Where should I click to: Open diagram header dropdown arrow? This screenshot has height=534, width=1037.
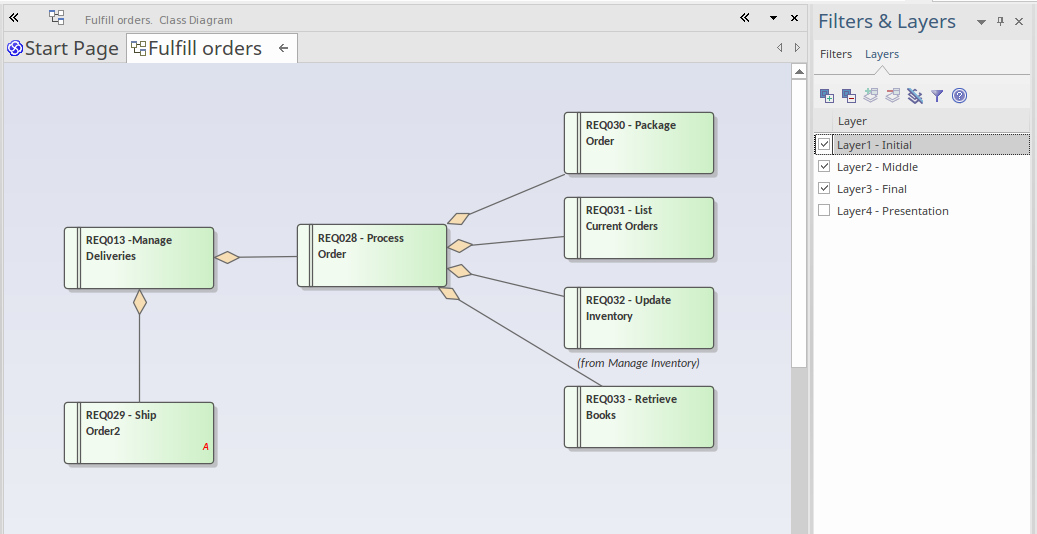(x=772, y=18)
